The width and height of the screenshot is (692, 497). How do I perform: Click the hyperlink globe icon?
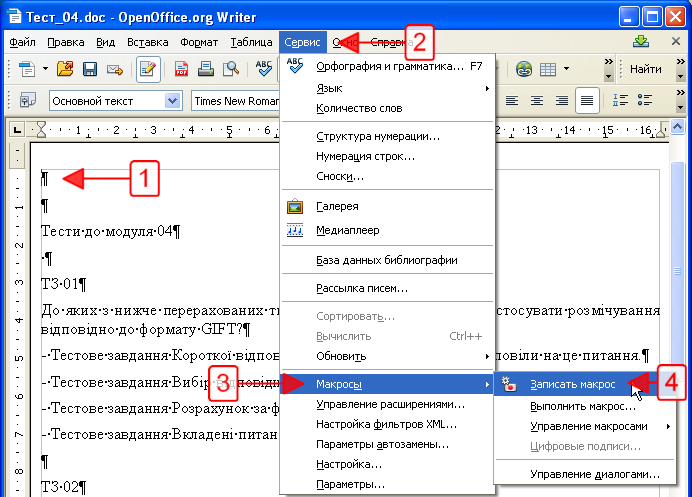524,69
